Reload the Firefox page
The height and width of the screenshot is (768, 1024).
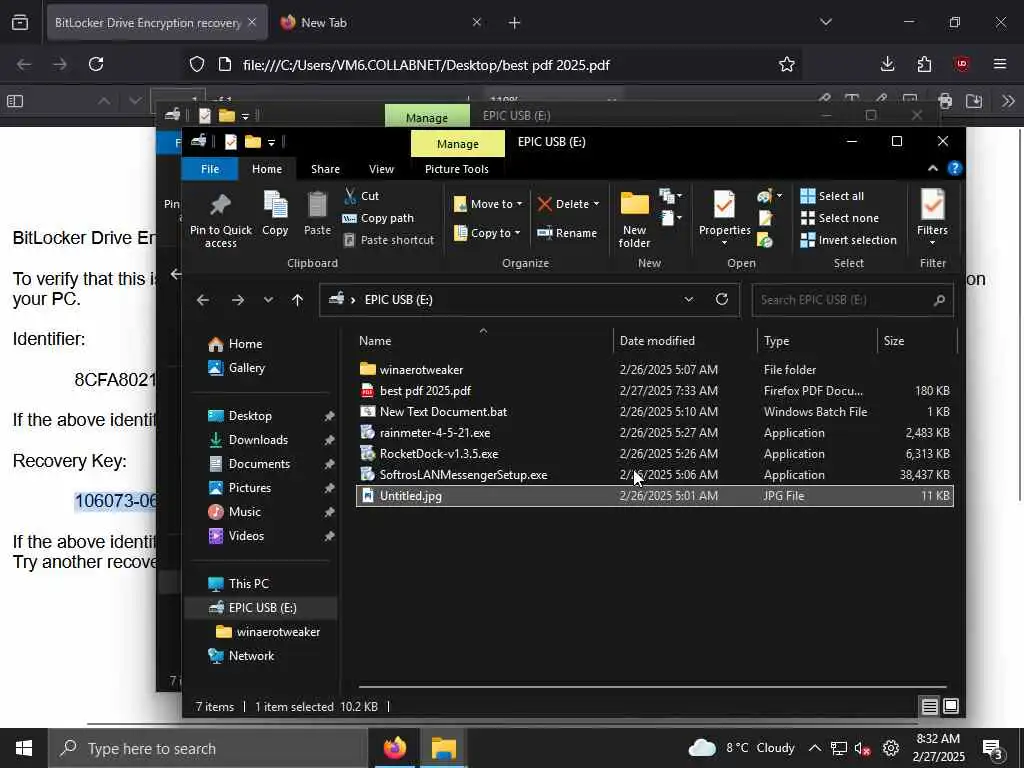click(x=96, y=64)
